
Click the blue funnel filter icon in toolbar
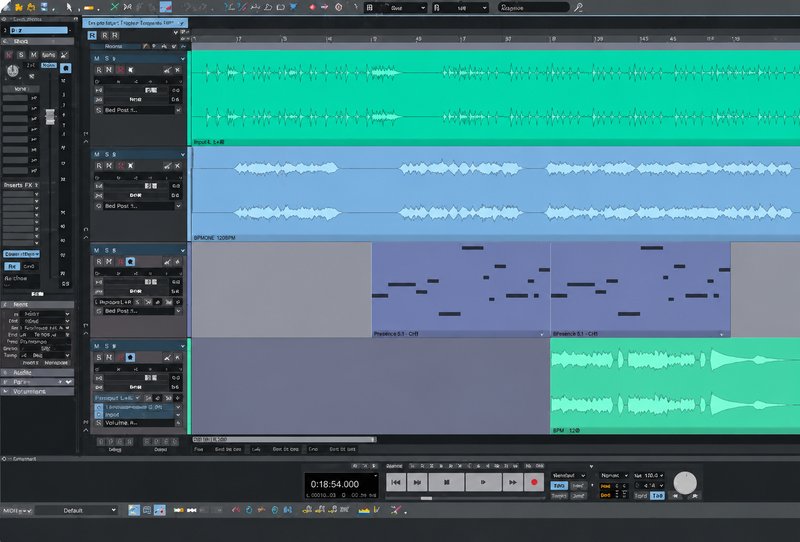tap(293, 7)
